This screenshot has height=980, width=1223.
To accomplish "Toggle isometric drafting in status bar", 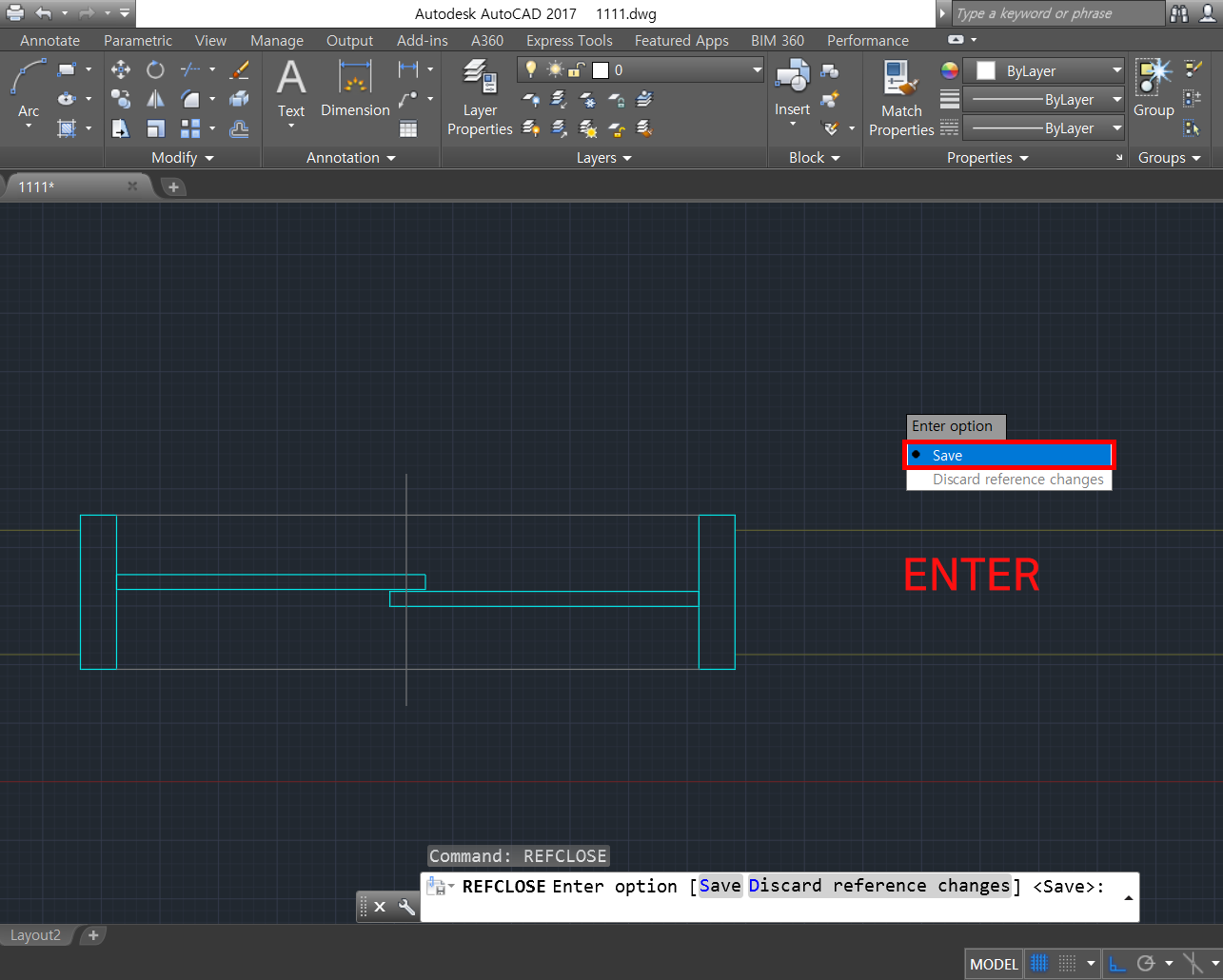I will pyautogui.click(x=1193, y=964).
